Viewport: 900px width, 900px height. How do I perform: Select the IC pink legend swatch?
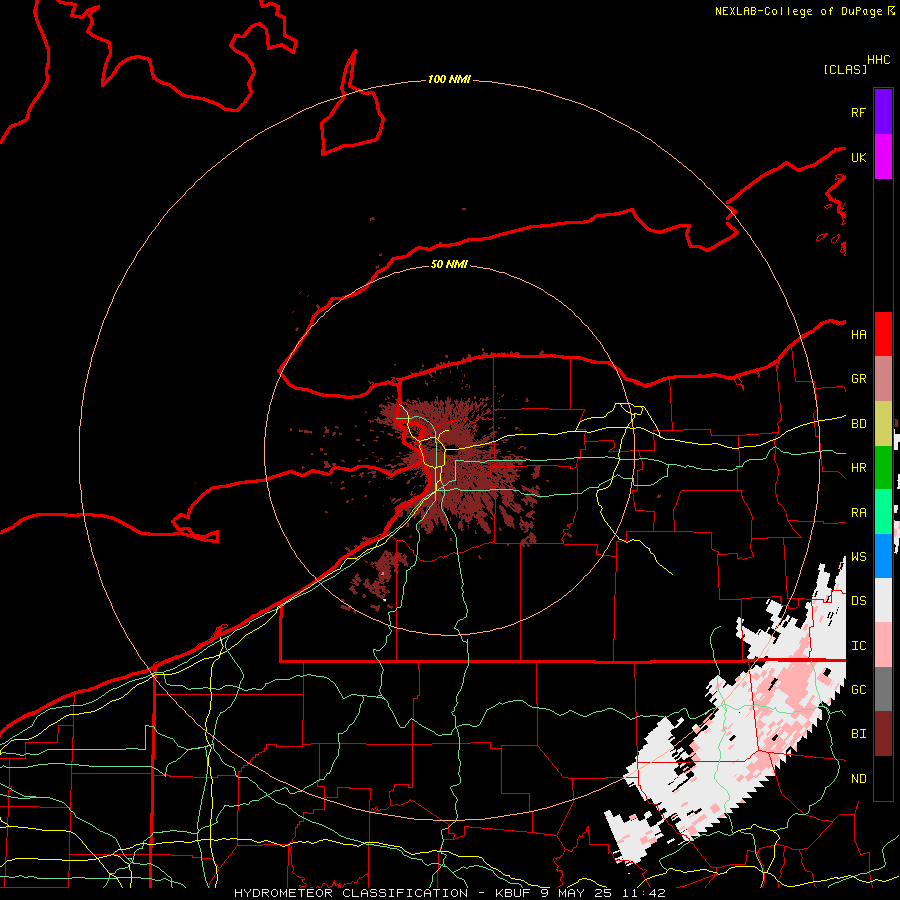(x=883, y=645)
